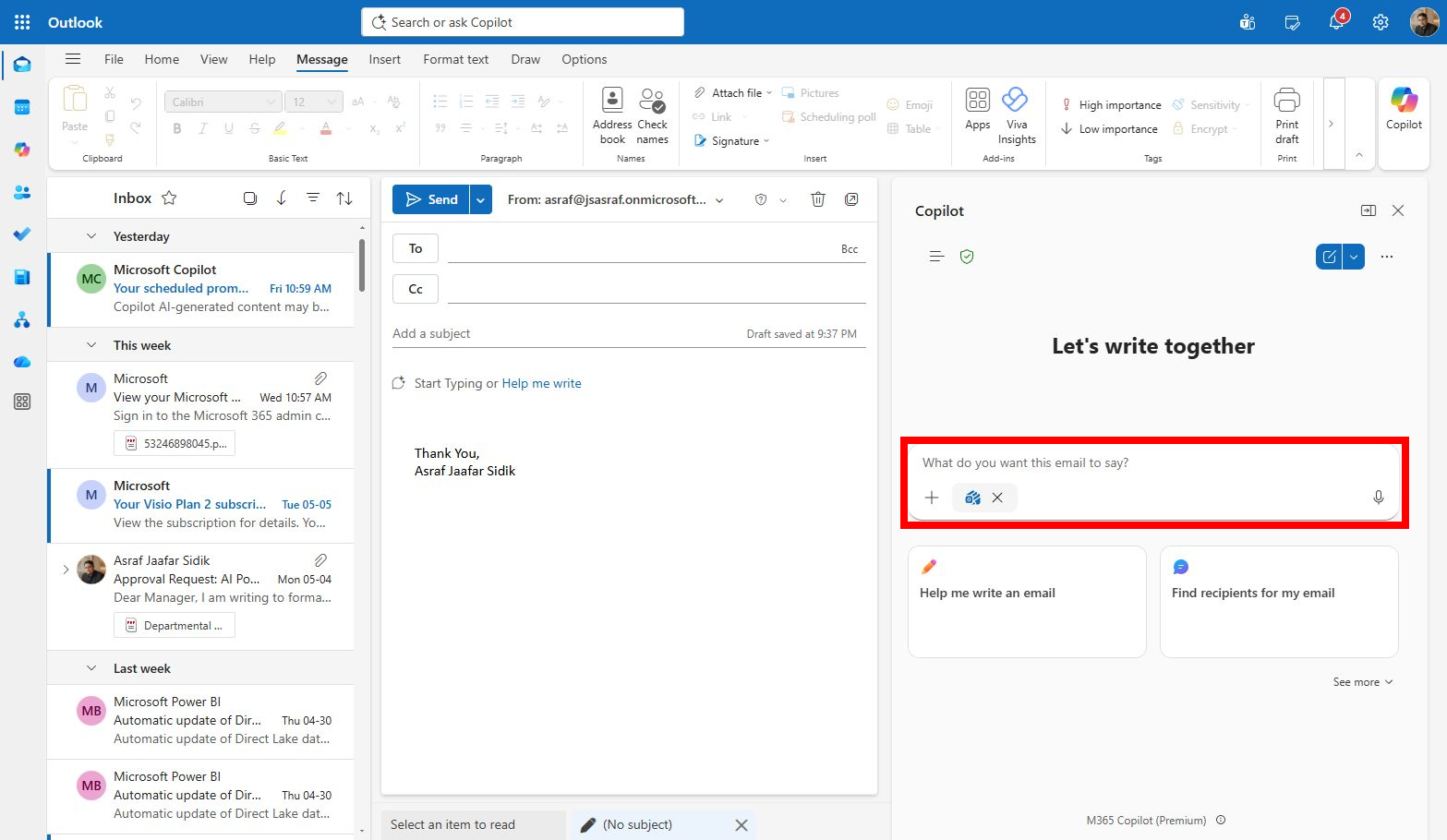1447x840 pixels.
Task: Open File menu
Action: pos(114,59)
